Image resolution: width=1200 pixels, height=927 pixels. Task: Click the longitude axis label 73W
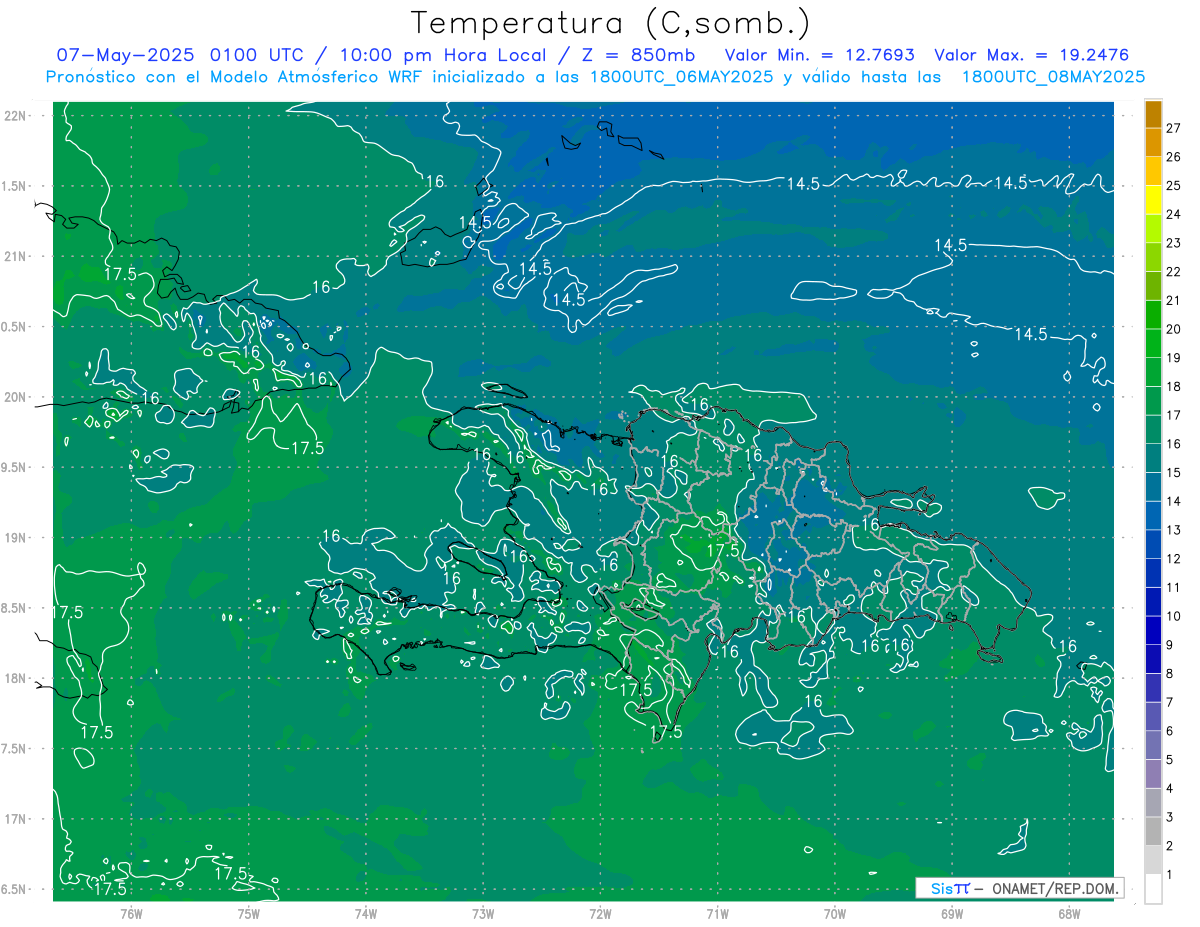click(x=483, y=913)
